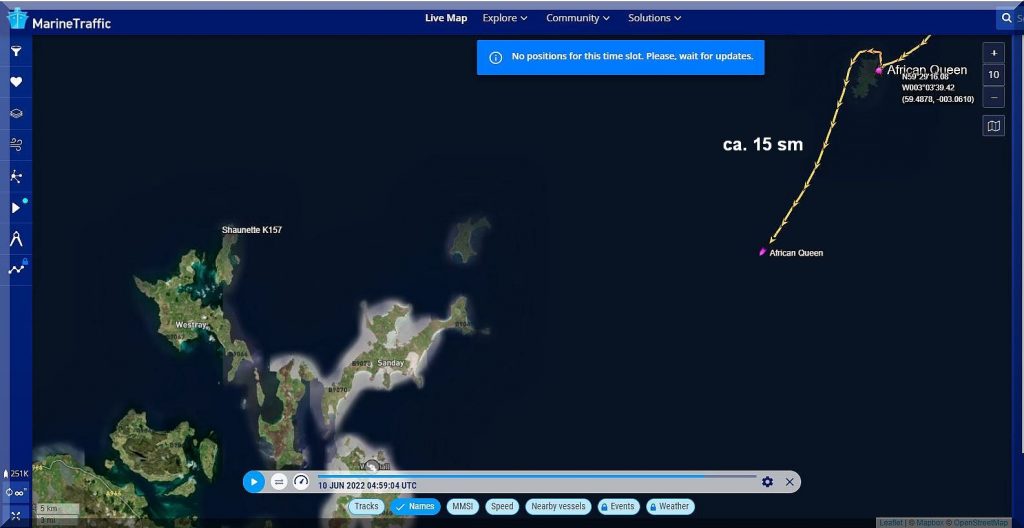
Task: Click the playback speed gauge icon
Action: (x=301, y=482)
